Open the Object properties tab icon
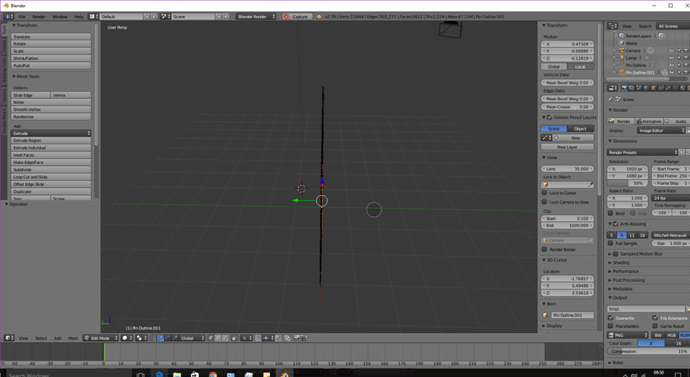Image resolution: width=690 pixels, height=377 pixels. tap(653, 88)
